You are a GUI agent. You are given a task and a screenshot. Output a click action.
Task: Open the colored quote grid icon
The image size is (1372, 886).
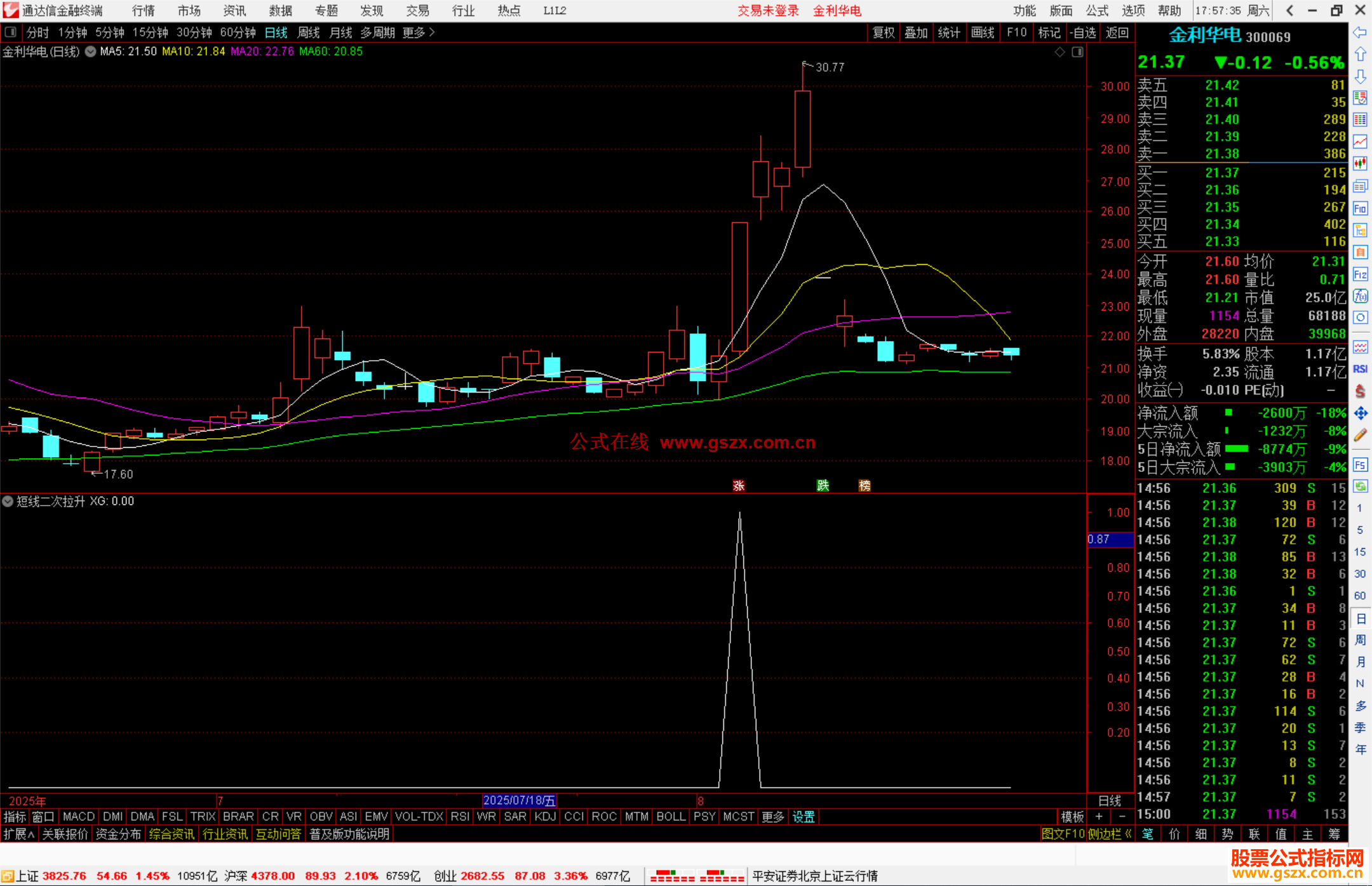click(1360, 120)
